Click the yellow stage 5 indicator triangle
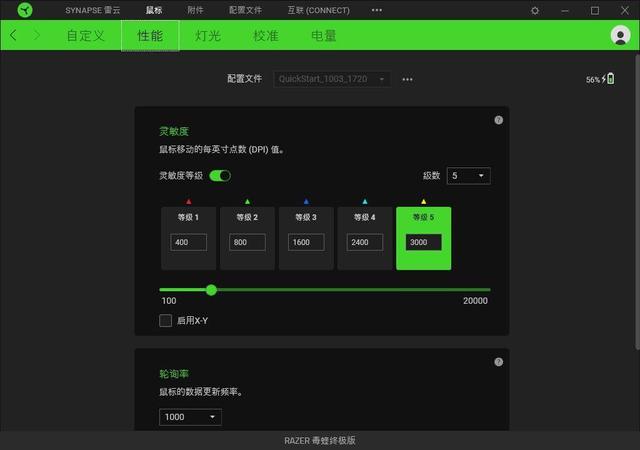The height and width of the screenshot is (450, 640). (x=424, y=201)
